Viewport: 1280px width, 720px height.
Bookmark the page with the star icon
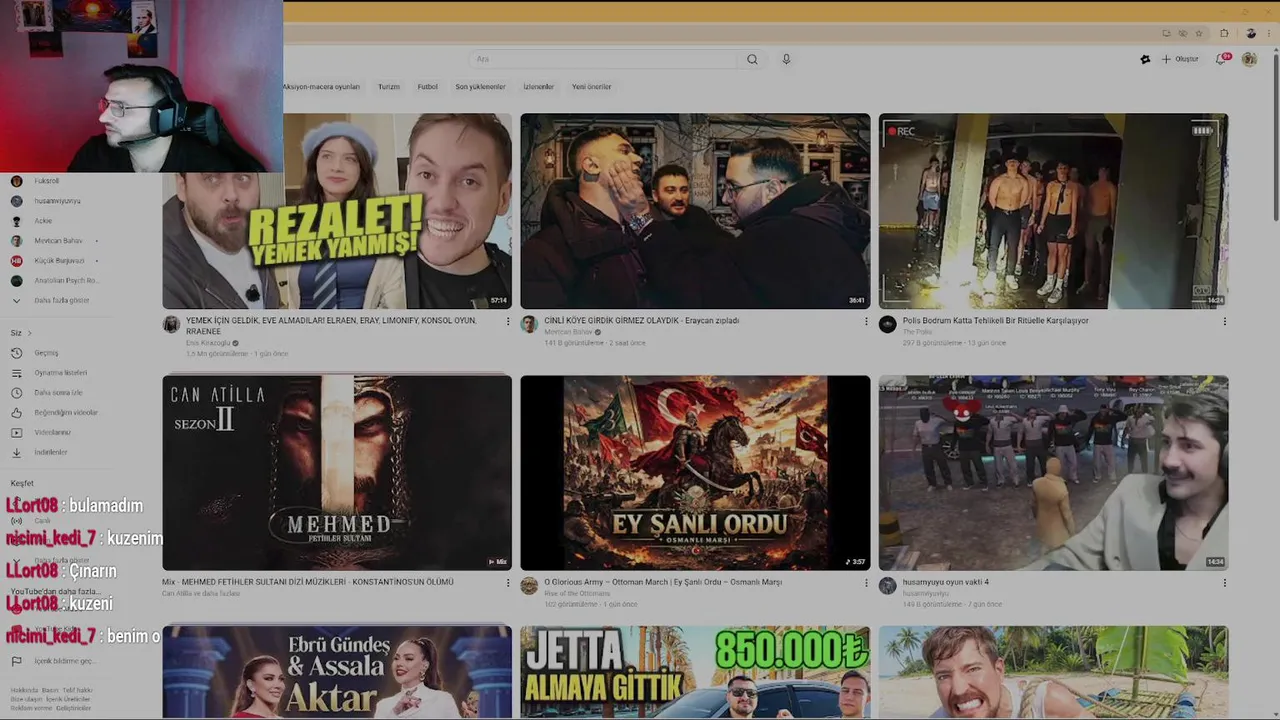point(1199,33)
